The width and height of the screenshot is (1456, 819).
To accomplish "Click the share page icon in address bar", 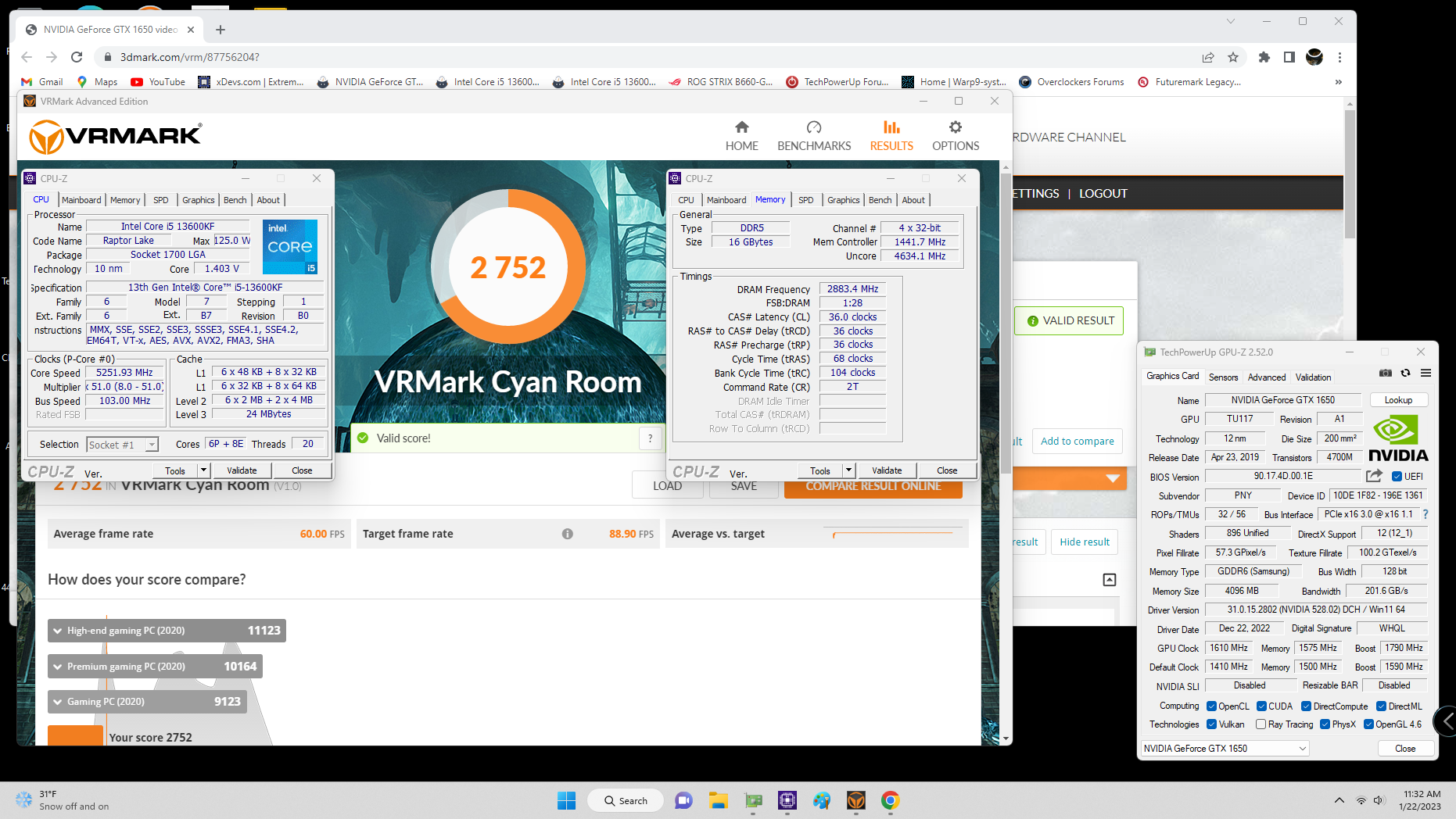I will [1208, 57].
